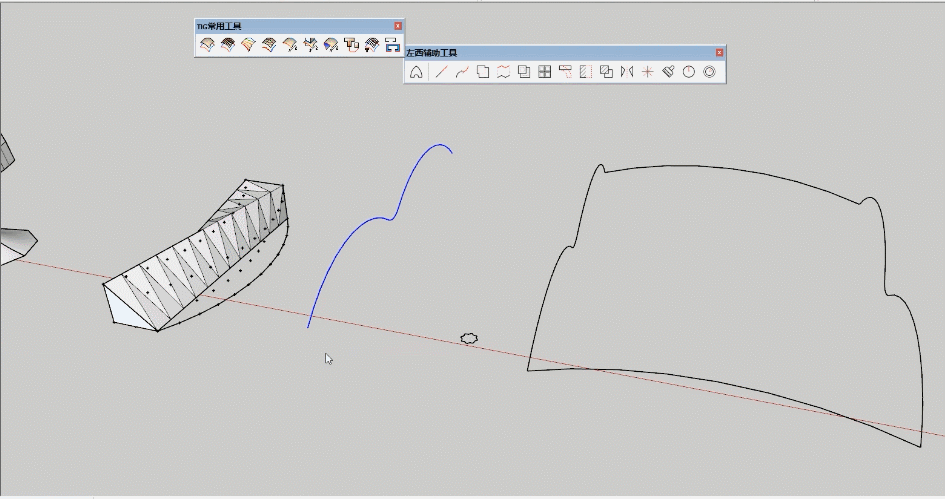Viewport: 945px width, 499px height.
Task: Select the offset stacked squares tool
Action: pyautogui.click(x=524, y=72)
